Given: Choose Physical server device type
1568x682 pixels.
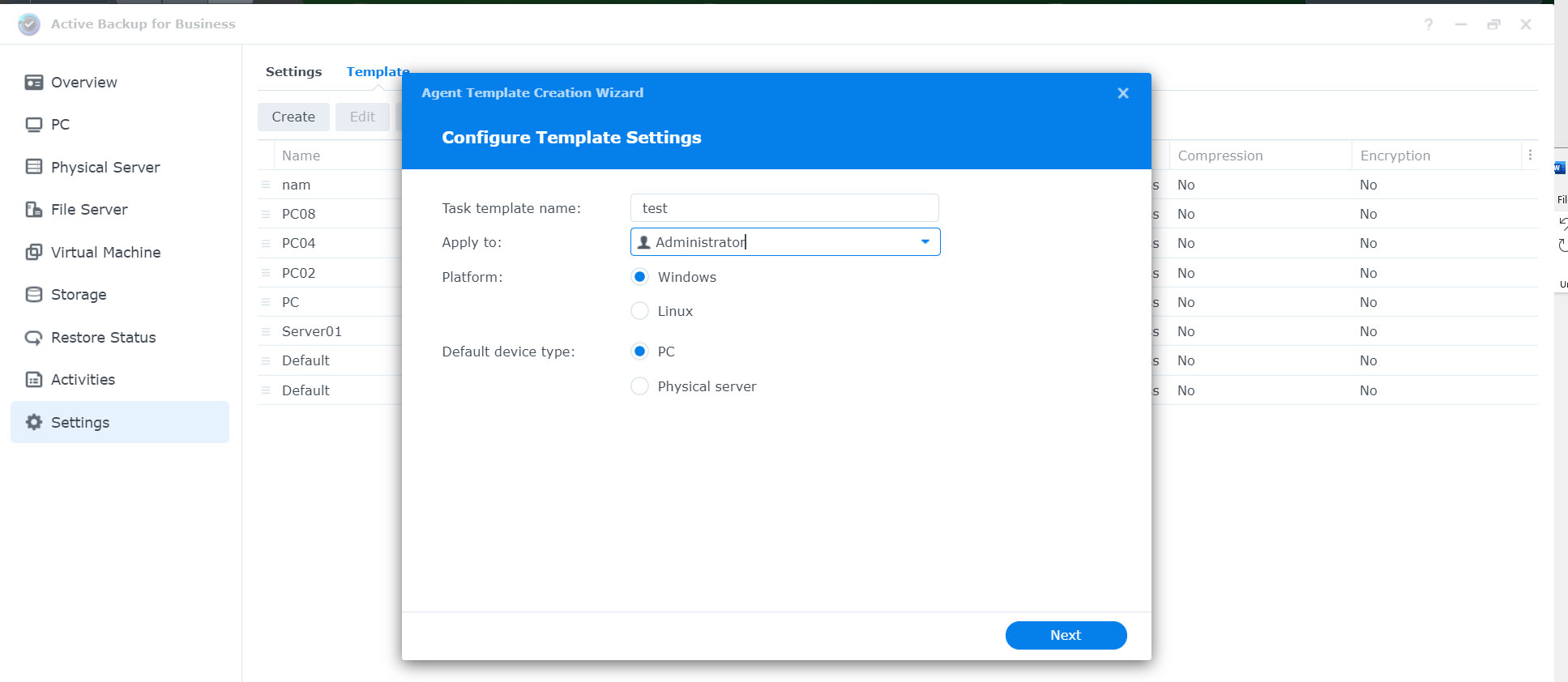Looking at the screenshot, I should (639, 386).
